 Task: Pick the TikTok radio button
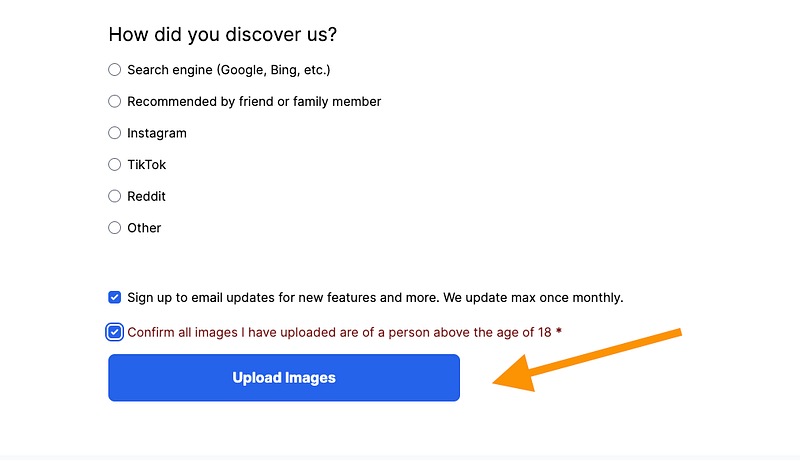[x=115, y=165]
